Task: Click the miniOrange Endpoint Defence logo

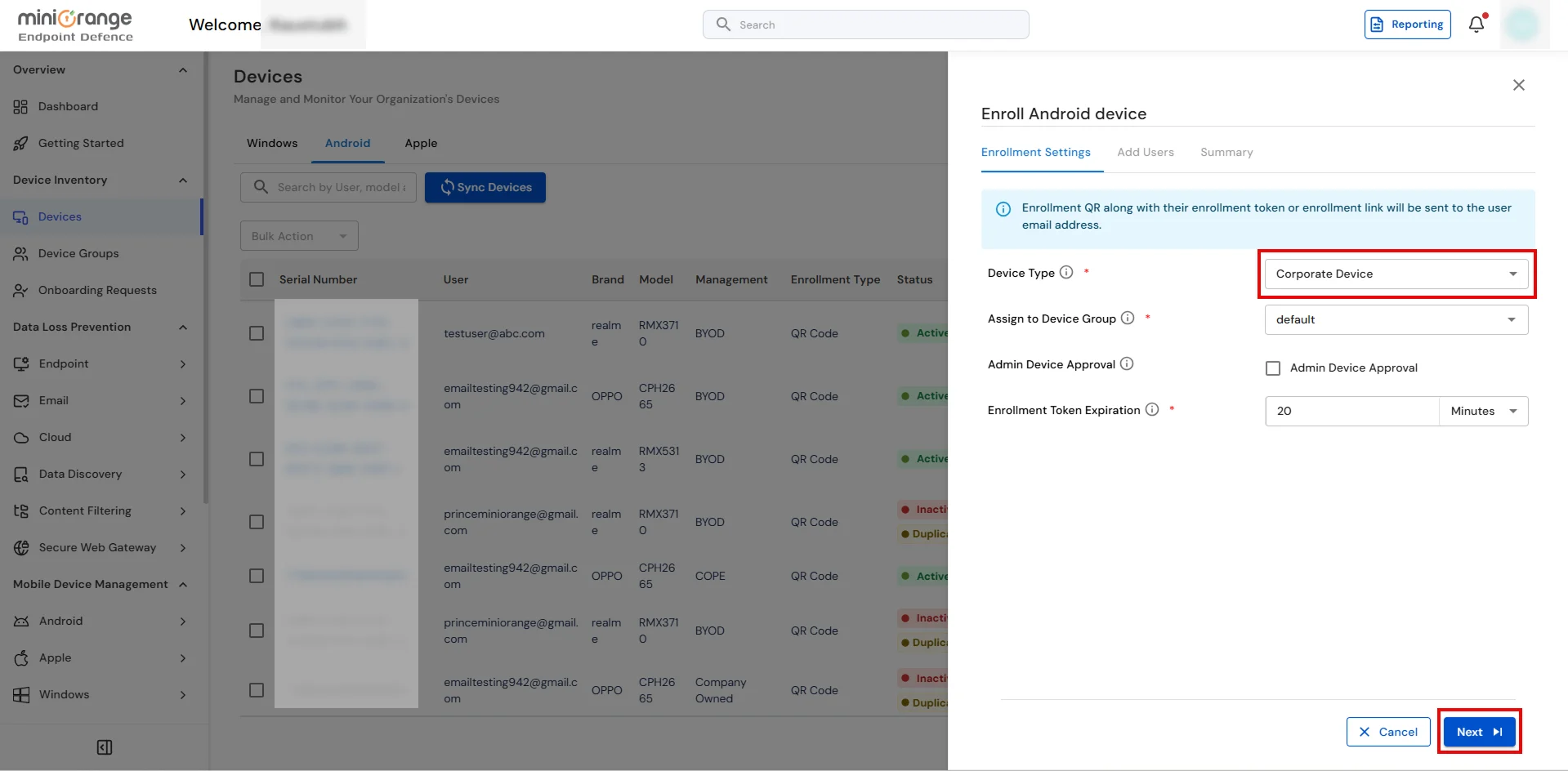Action: (x=75, y=25)
